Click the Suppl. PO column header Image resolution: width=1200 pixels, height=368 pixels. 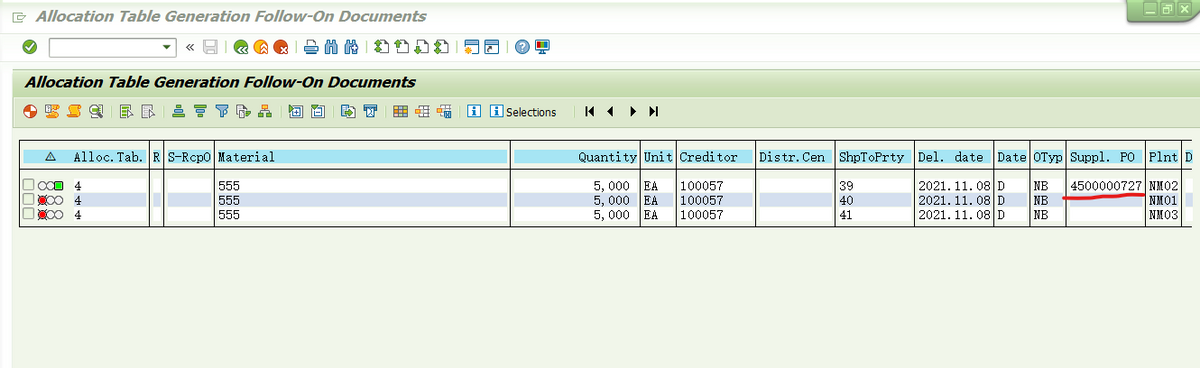click(x=1106, y=157)
